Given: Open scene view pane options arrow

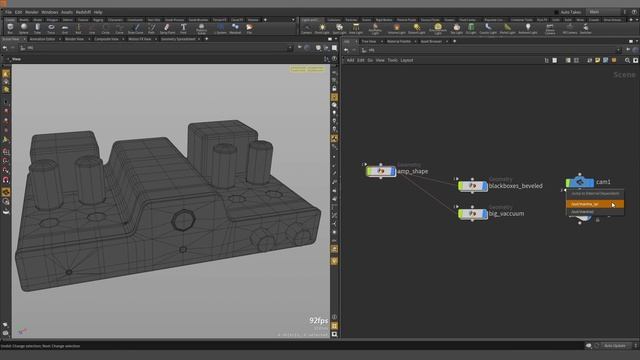Looking at the screenshot, I should [336, 39].
